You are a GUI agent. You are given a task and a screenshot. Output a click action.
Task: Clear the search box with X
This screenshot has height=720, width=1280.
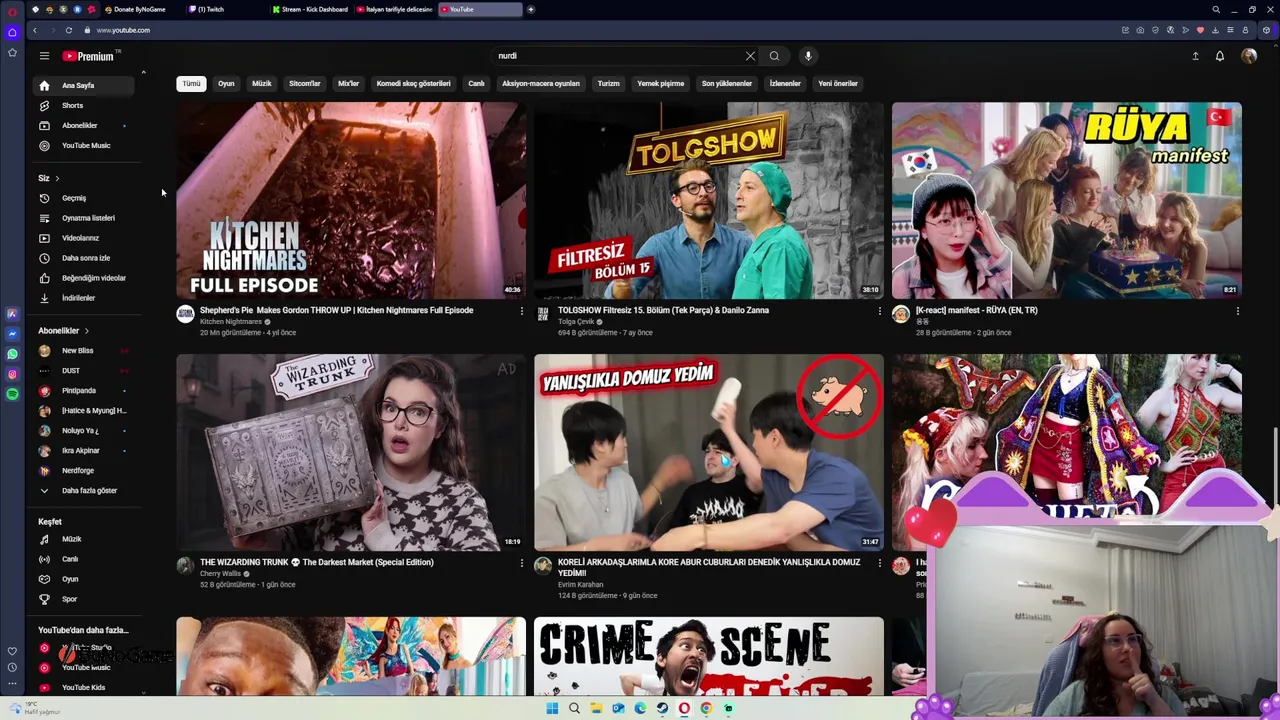pos(750,56)
